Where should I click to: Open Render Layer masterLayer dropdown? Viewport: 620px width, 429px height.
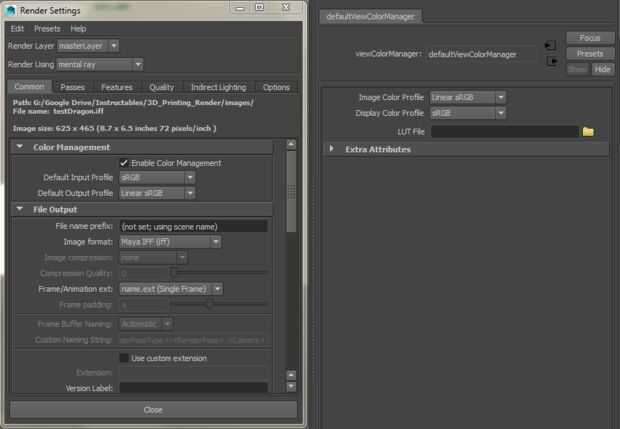click(x=88, y=46)
